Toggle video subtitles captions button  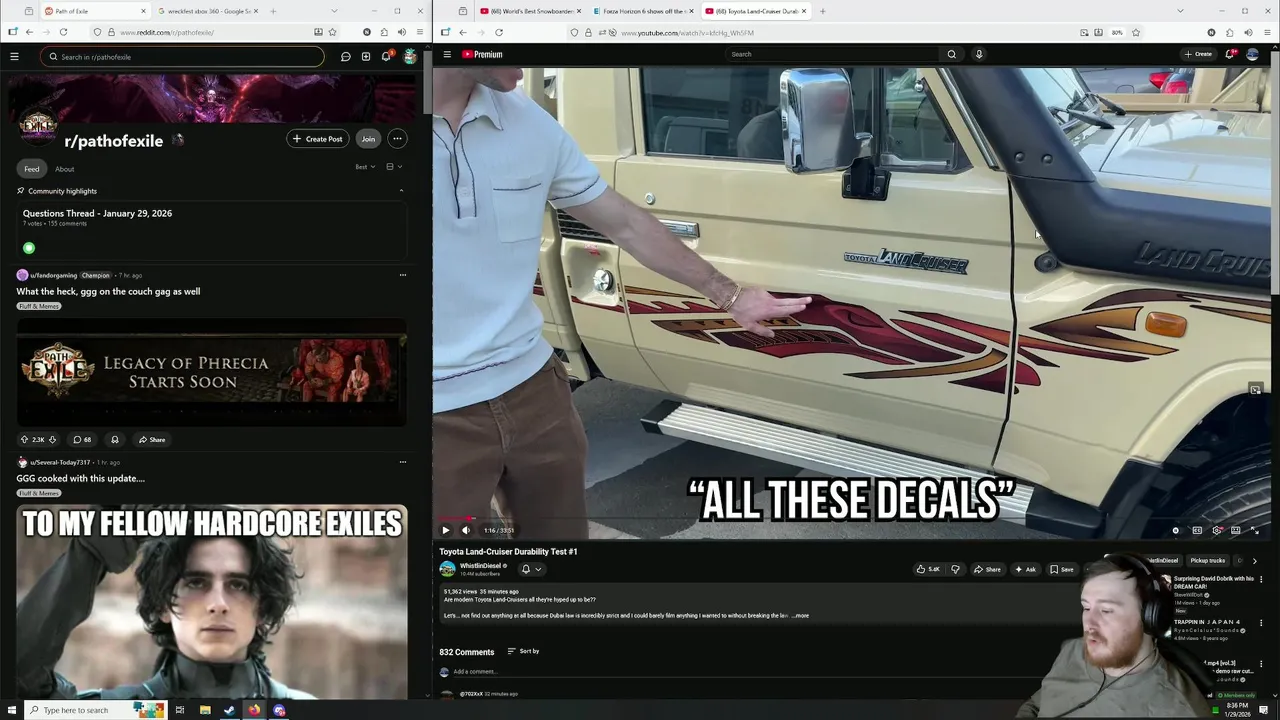(1197, 530)
